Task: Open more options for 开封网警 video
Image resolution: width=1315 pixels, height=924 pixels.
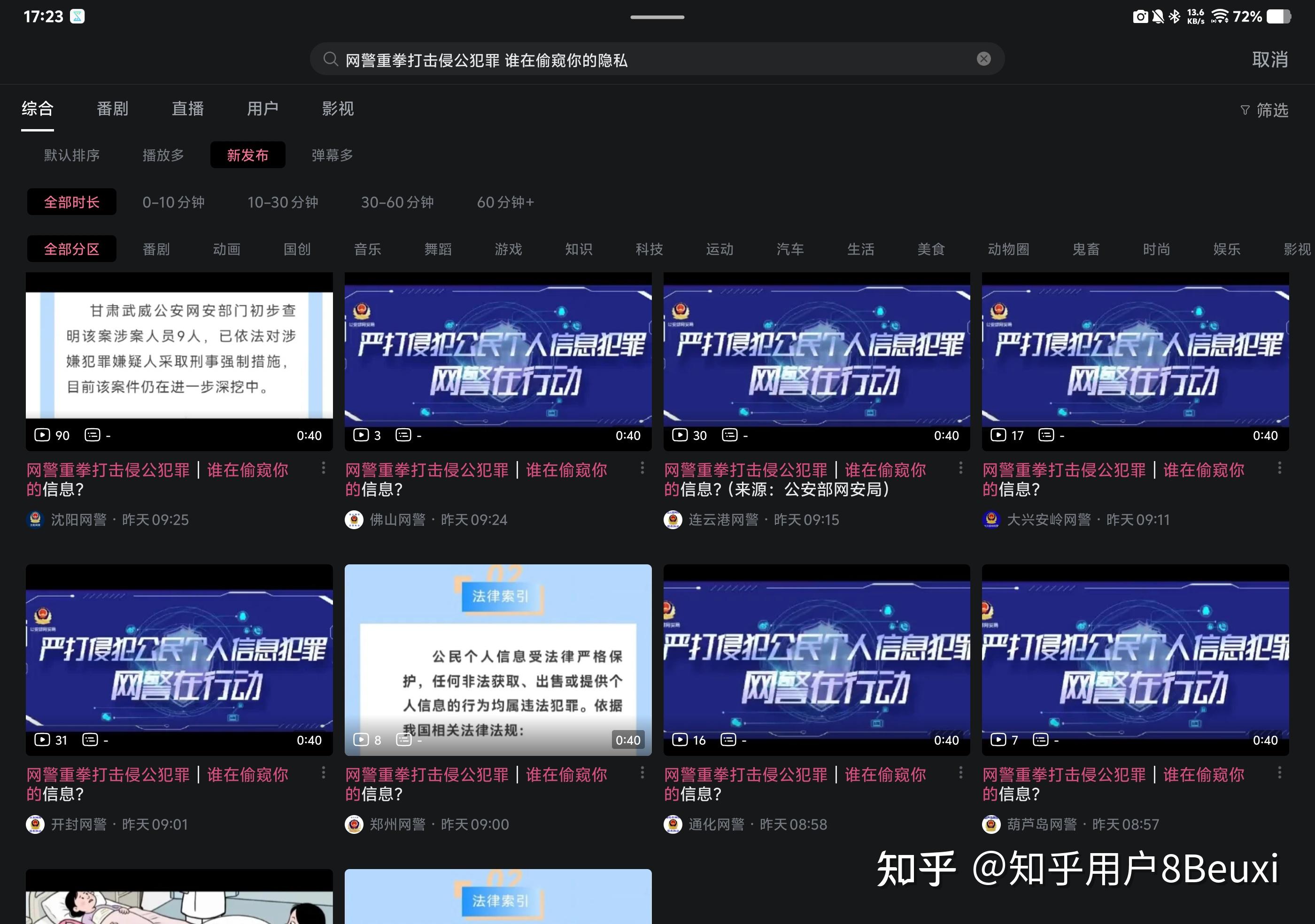Action: point(324,773)
